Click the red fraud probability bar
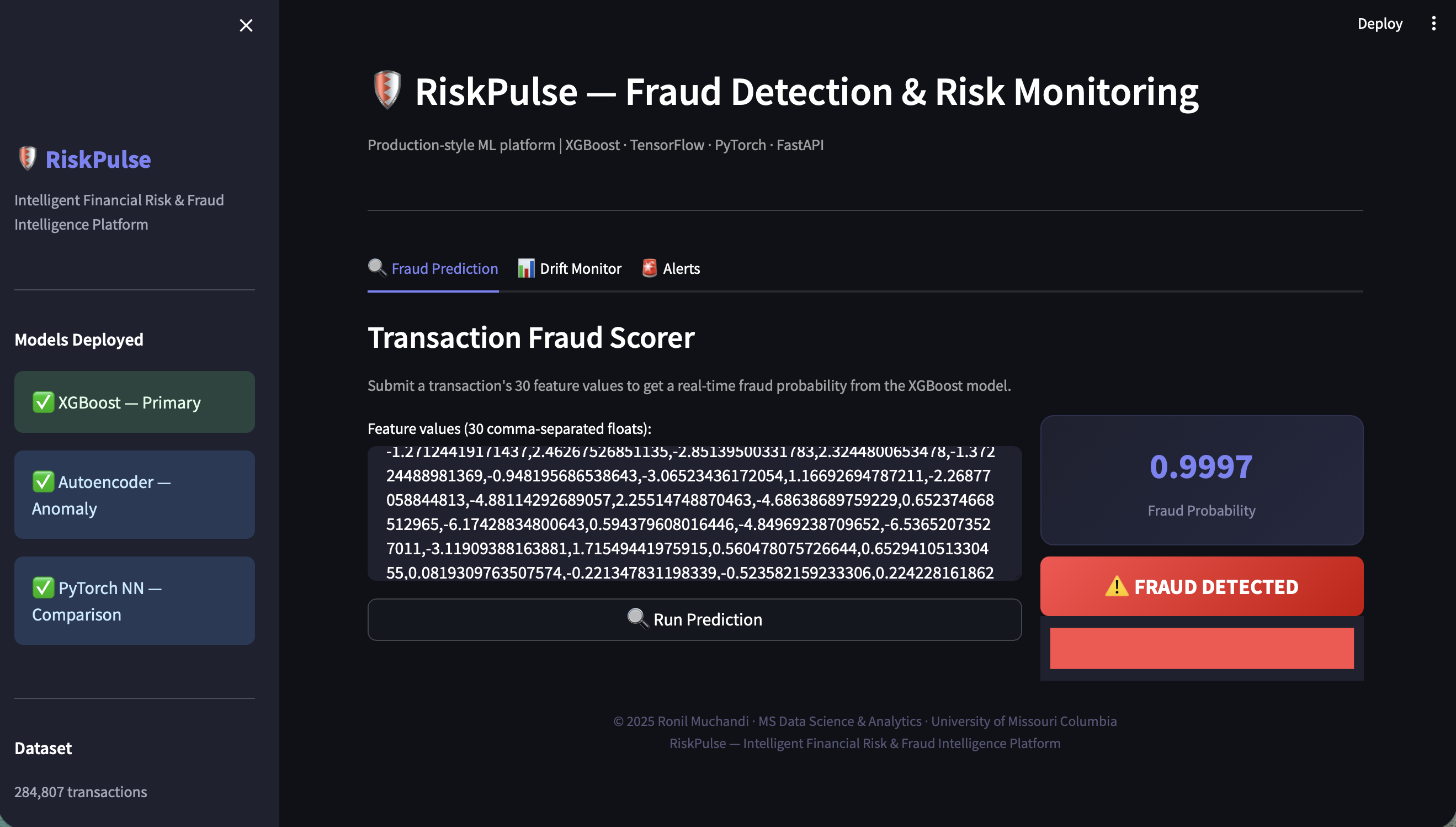Image resolution: width=1456 pixels, height=827 pixels. 1201,648
